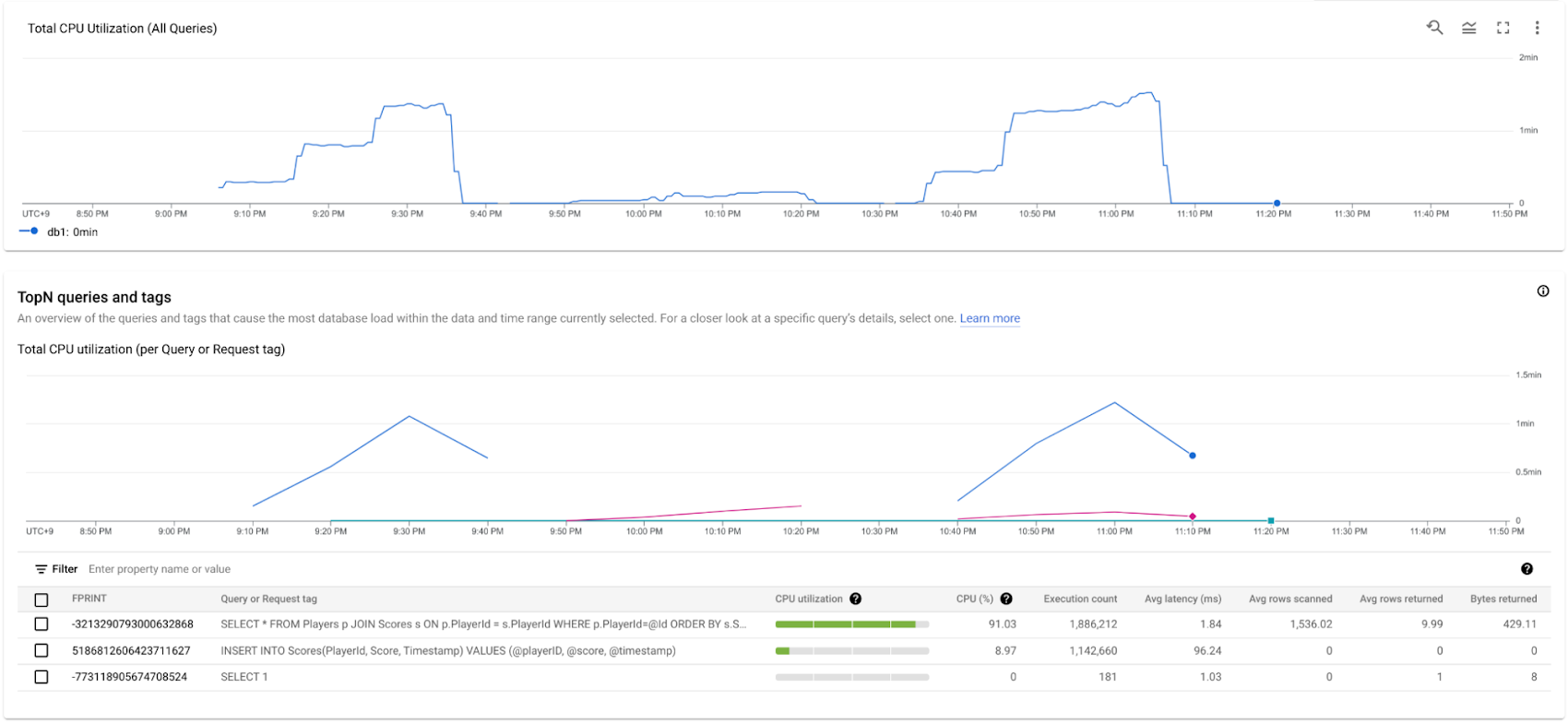Open the INSERT INTO Scores query
This screenshot has height=724, width=1568.
coord(448,650)
